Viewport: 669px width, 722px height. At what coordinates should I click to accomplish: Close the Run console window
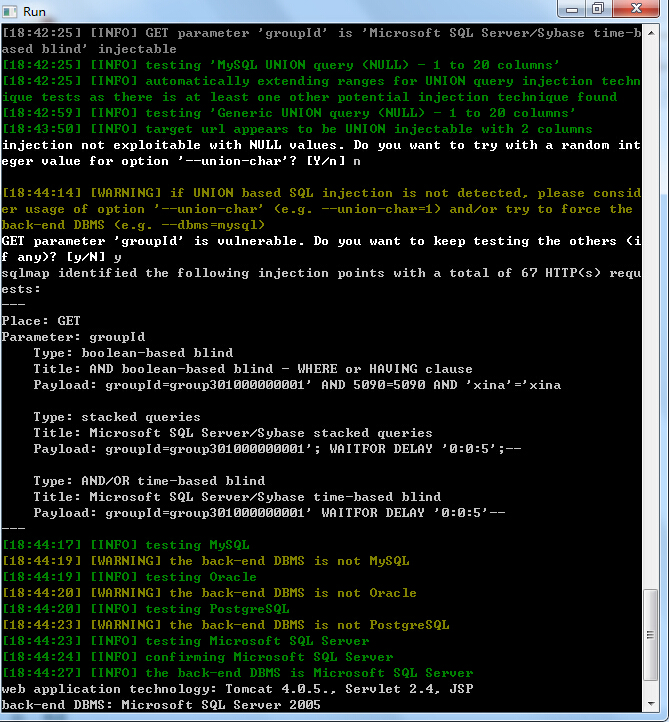(636, 9)
